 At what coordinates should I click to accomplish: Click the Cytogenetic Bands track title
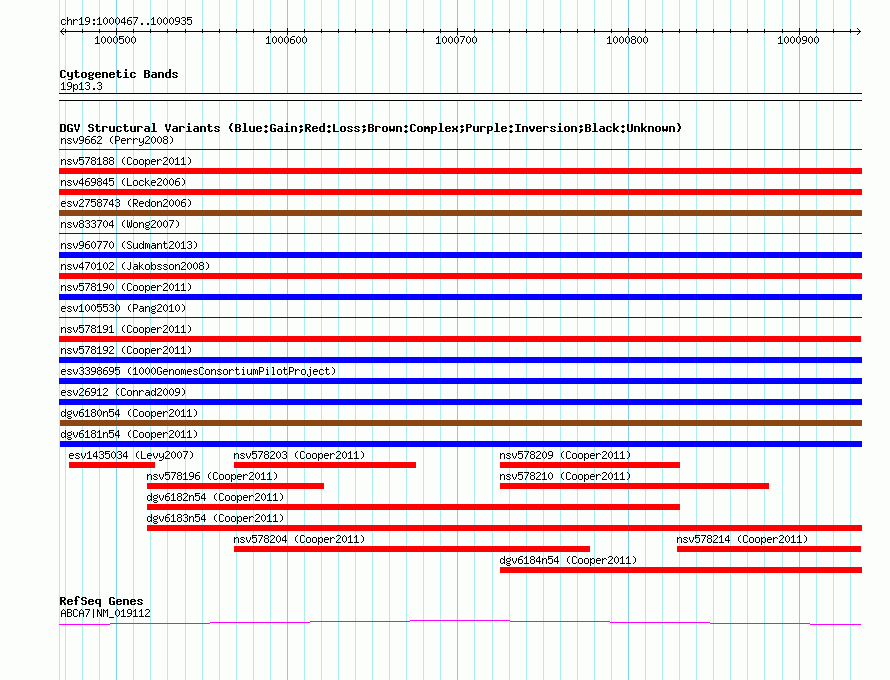(x=119, y=74)
